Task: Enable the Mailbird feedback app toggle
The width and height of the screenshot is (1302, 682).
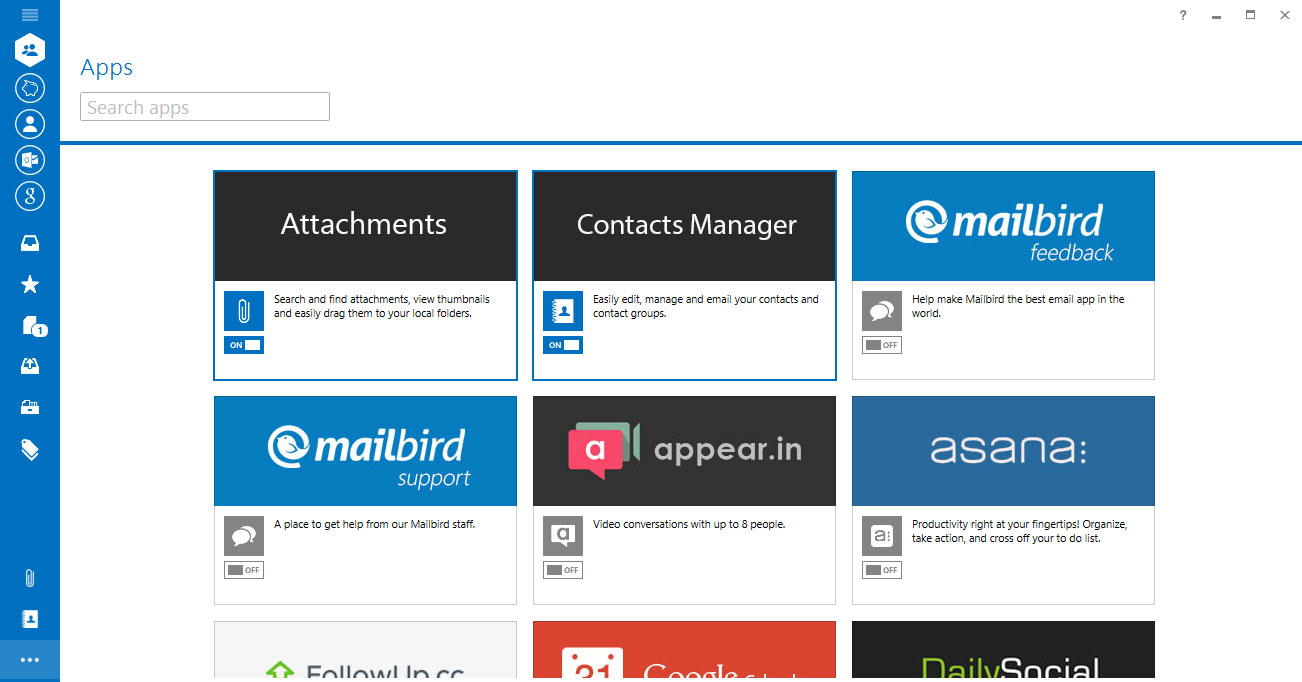Action: click(x=882, y=345)
